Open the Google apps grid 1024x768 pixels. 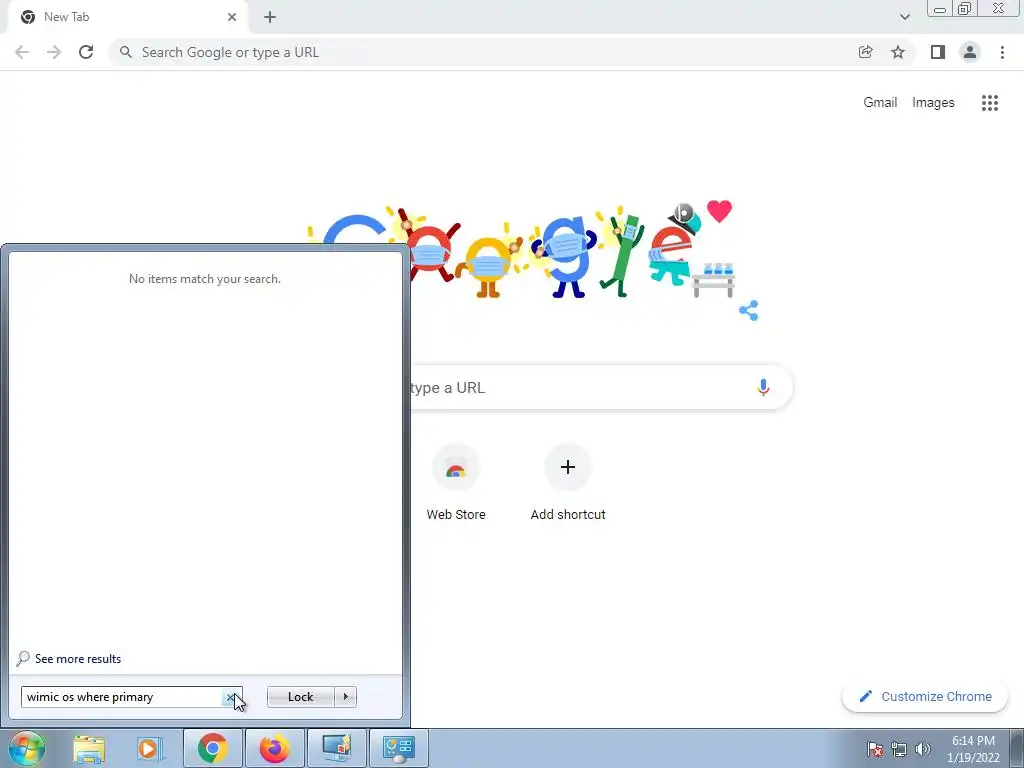tap(989, 103)
